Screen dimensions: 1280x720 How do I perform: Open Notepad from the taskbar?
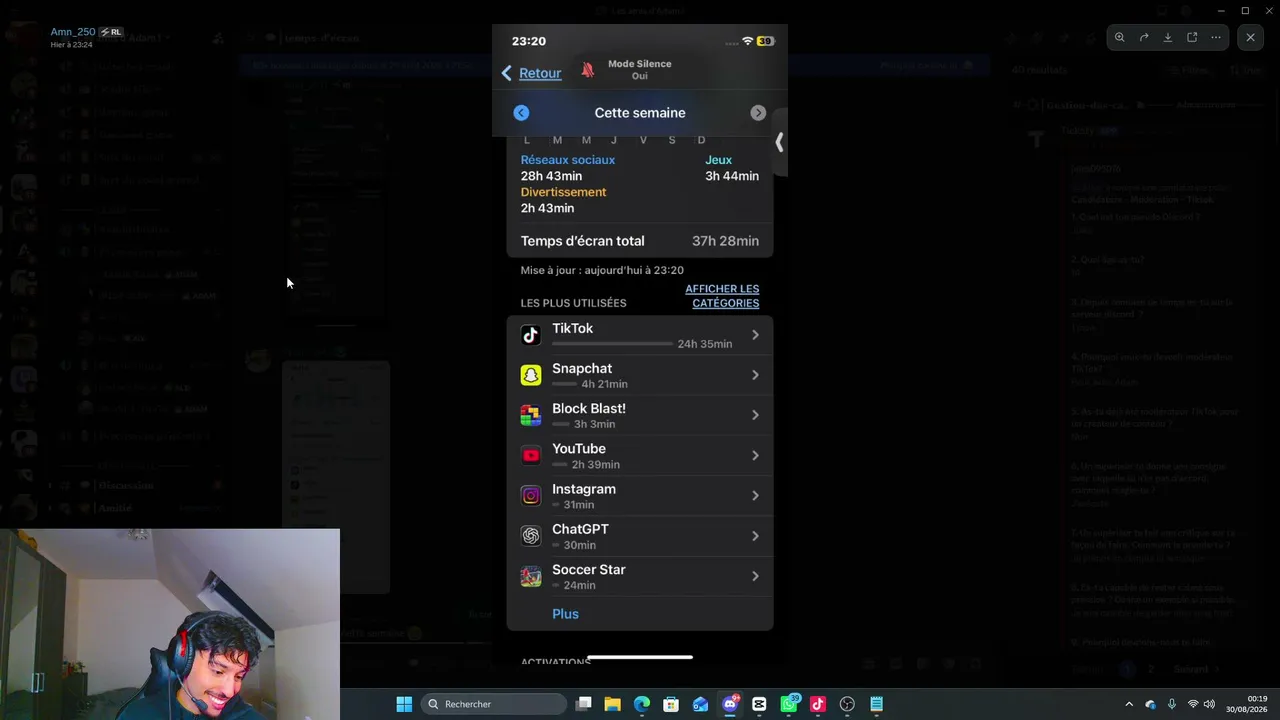[876, 704]
